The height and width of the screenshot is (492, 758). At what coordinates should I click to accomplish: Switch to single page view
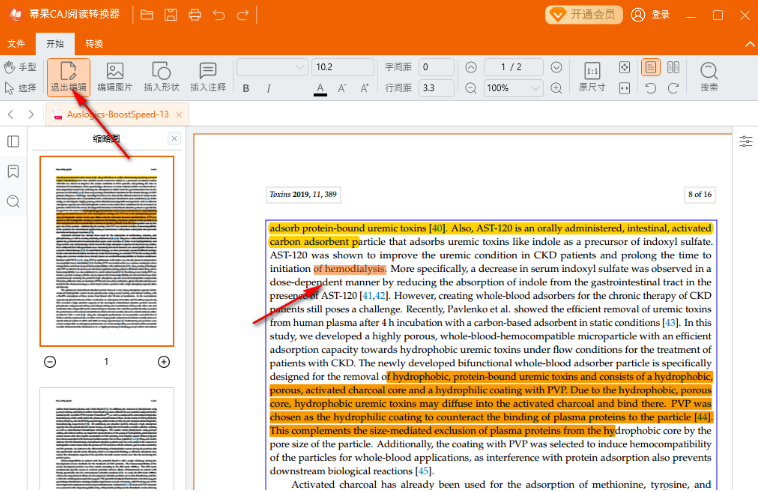pos(651,67)
